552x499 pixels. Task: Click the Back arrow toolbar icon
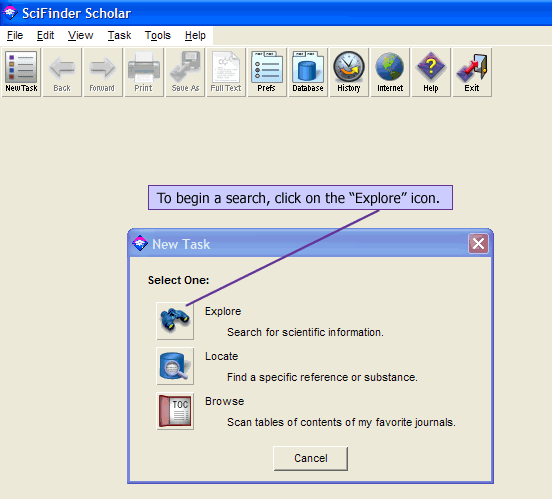pos(62,72)
